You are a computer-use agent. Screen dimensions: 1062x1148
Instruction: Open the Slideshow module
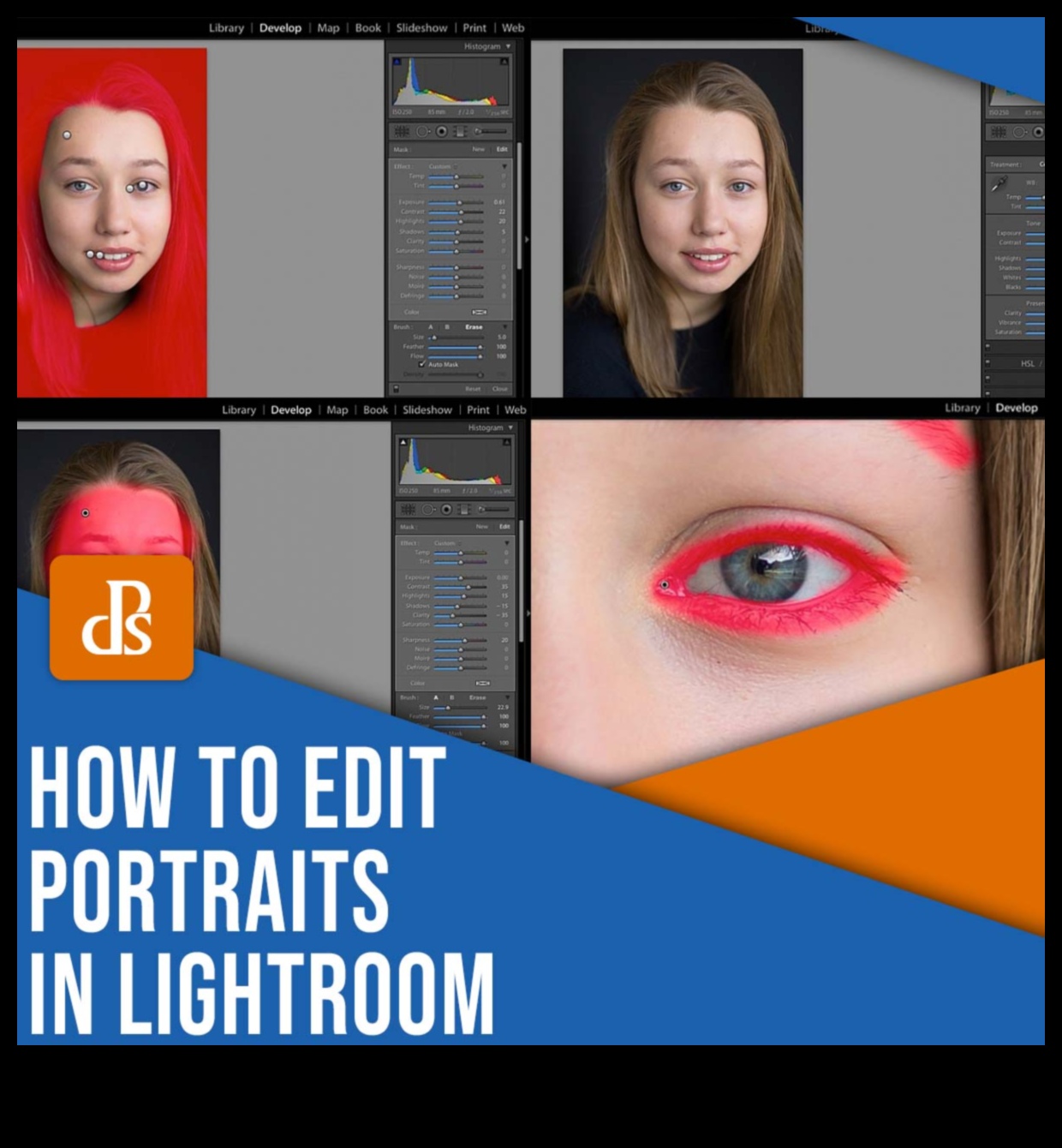point(422,27)
